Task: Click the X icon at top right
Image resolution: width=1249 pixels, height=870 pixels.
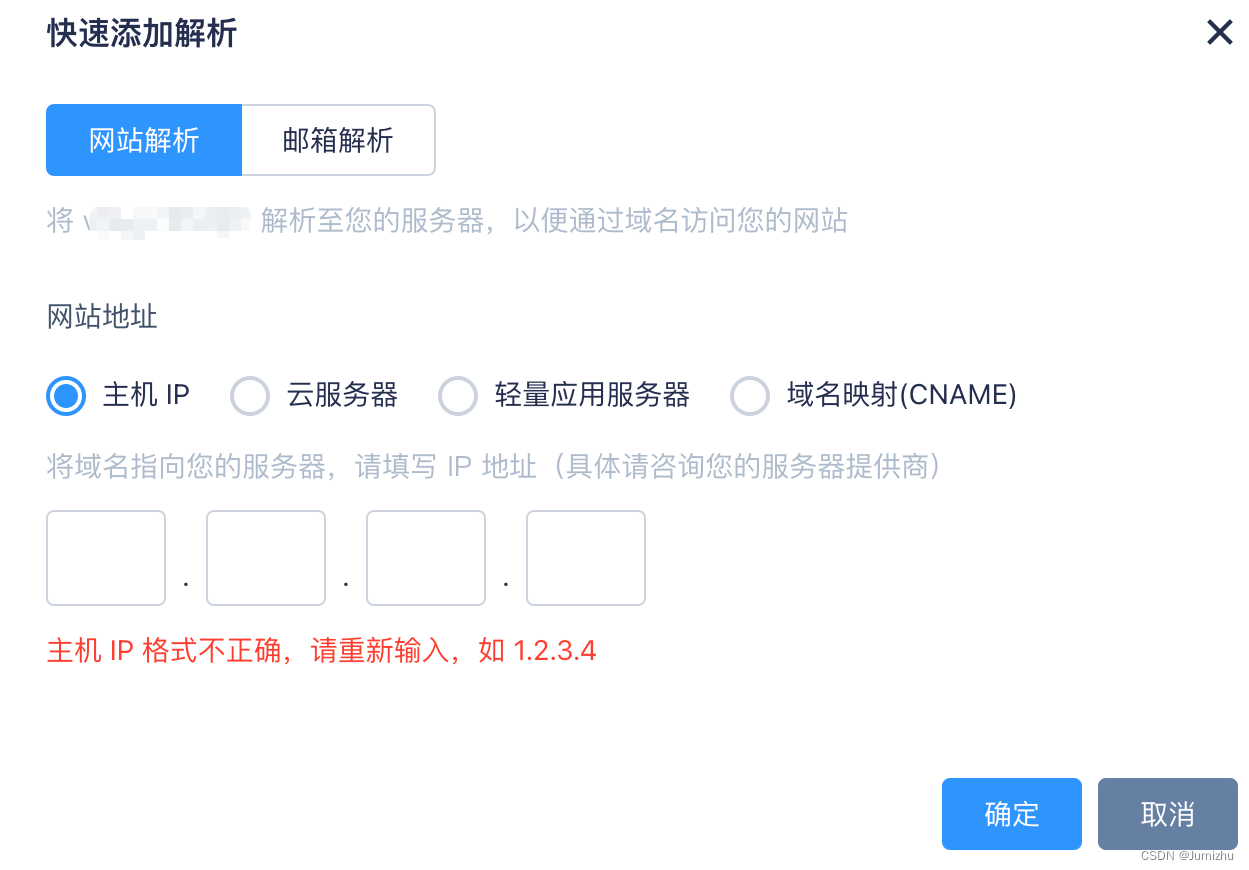Action: tap(1219, 32)
